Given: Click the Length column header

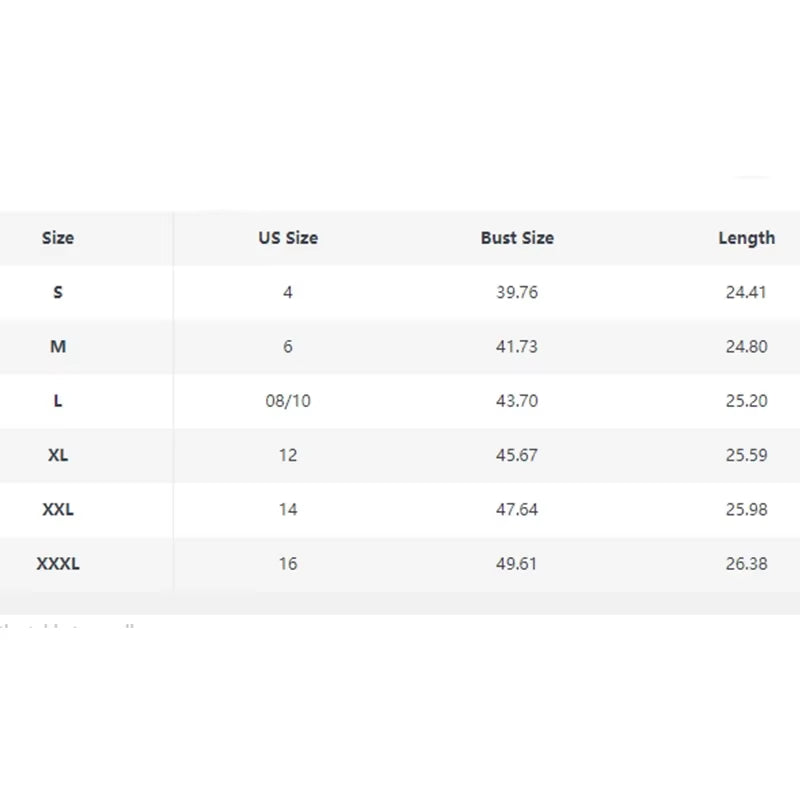Looking at the screenshot, I should pyautogui.click(x=746, y=238).
